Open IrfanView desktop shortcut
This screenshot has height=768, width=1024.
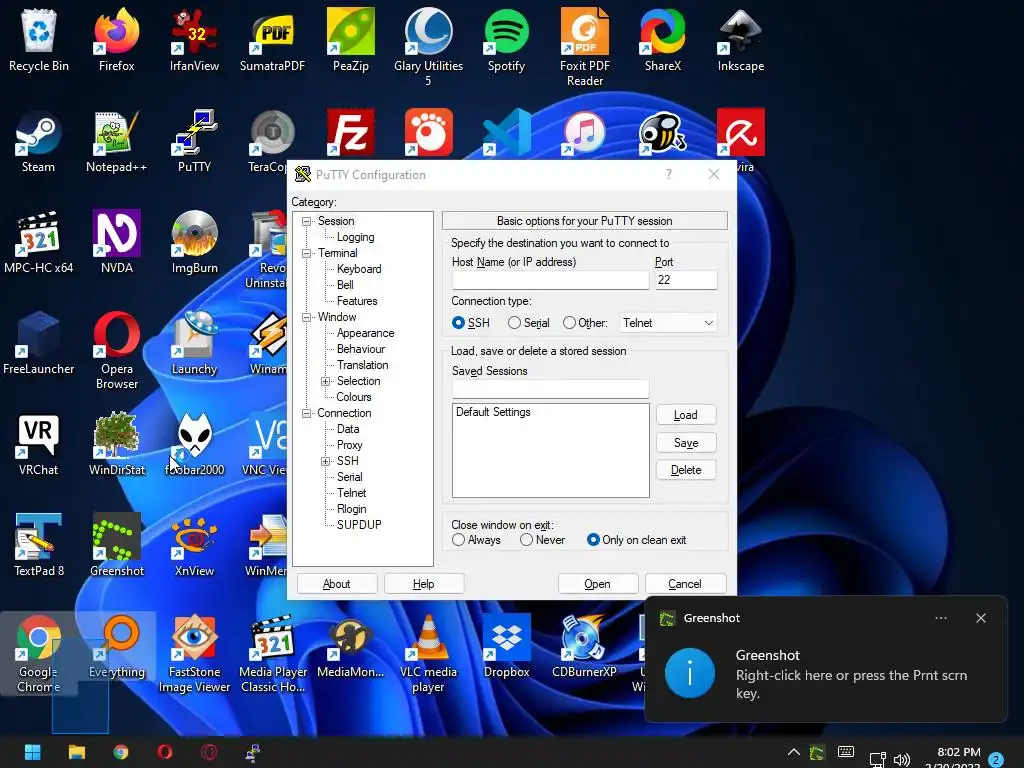click(194, 39)
